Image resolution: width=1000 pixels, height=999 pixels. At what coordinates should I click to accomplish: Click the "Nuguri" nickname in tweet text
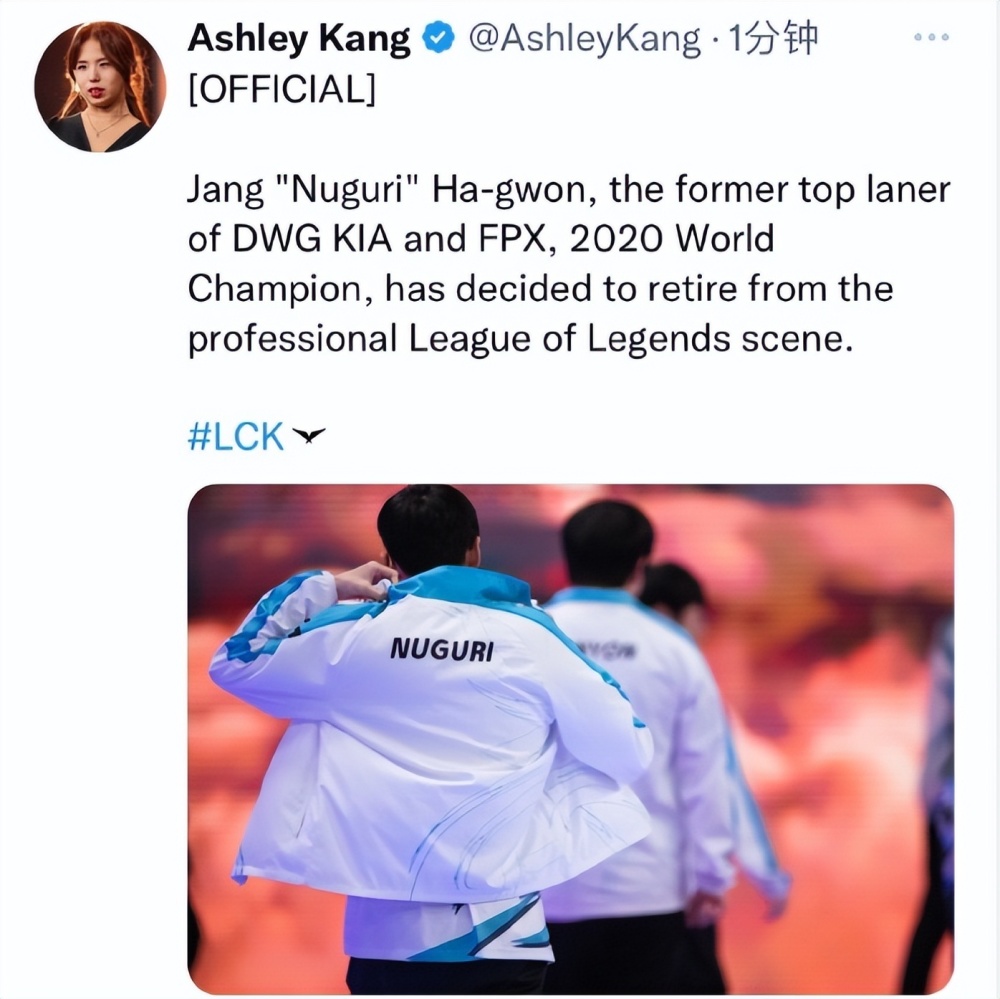pyautogui.click(x=347, y=189)
